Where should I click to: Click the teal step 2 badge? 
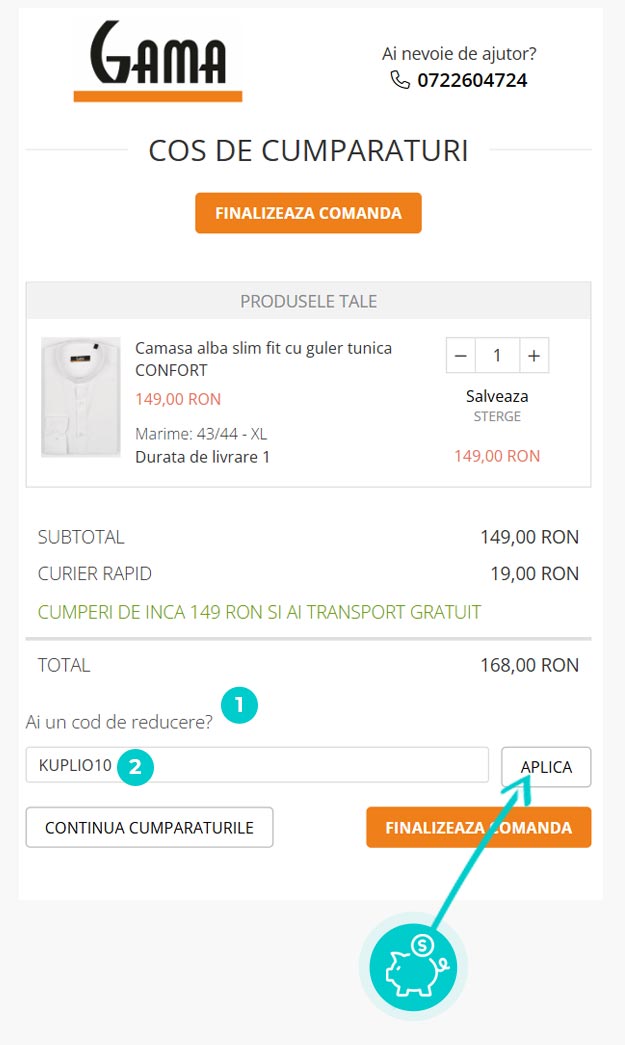pos(135,768)
